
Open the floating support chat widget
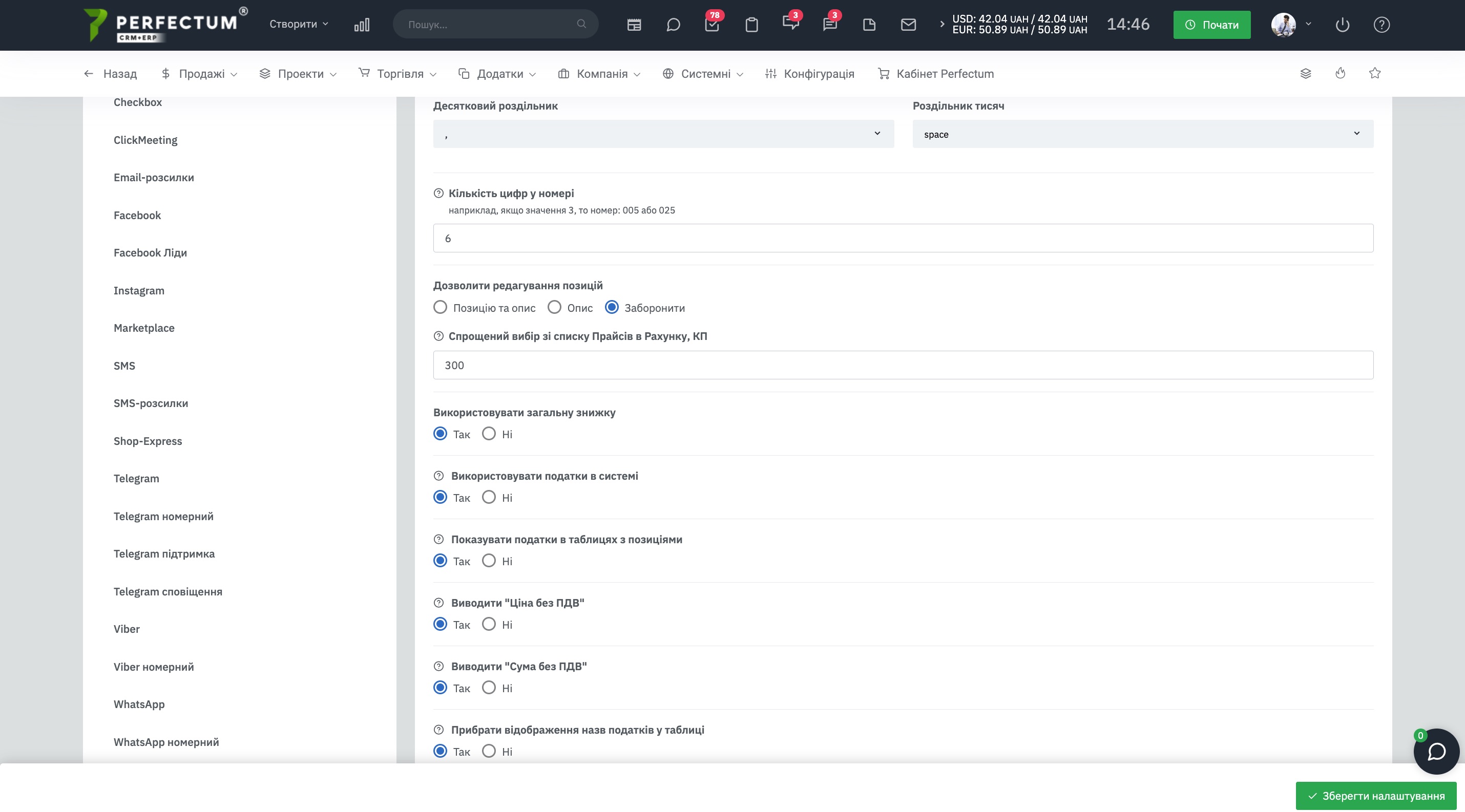[1436, 751]
